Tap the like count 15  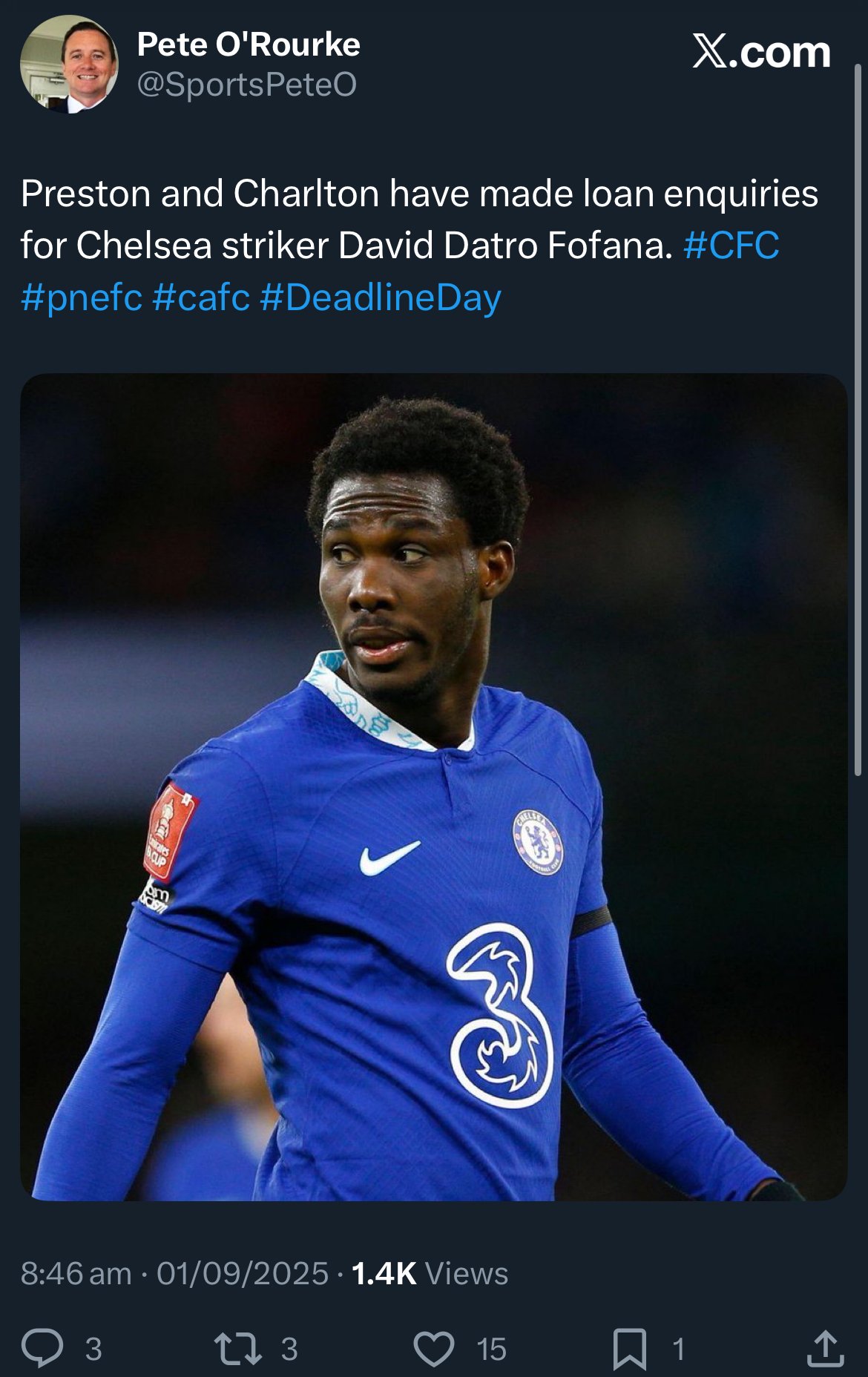pos(491,1349)
